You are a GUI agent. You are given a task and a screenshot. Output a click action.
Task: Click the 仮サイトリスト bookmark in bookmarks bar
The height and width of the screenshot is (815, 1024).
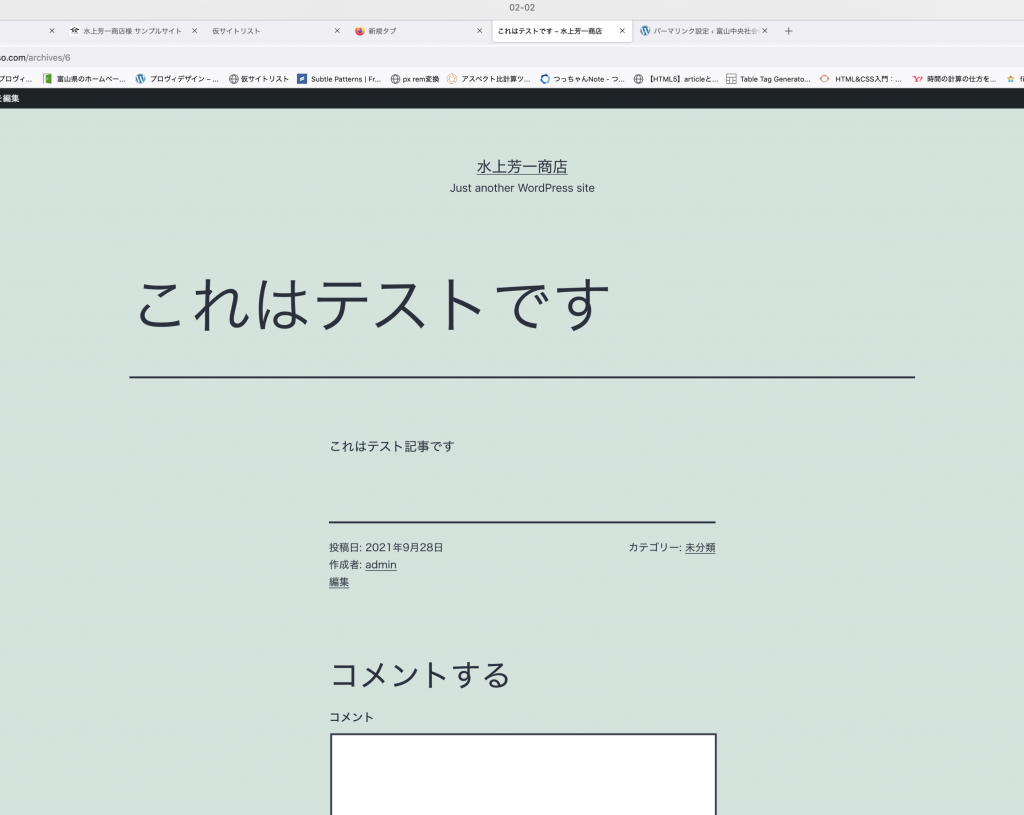(259, 79)
